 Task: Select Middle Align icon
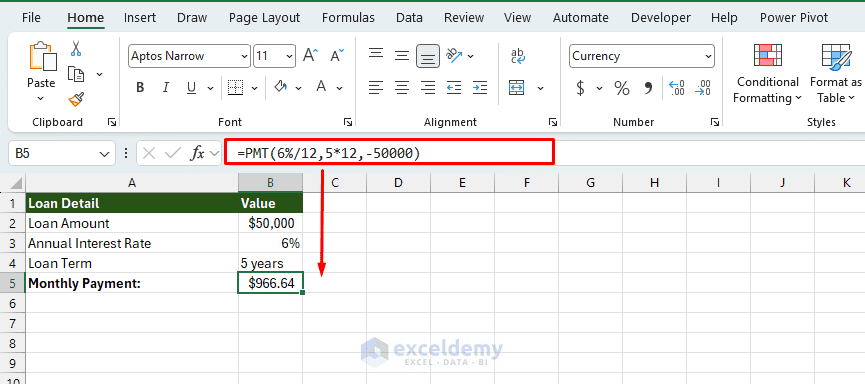(402, 56)
